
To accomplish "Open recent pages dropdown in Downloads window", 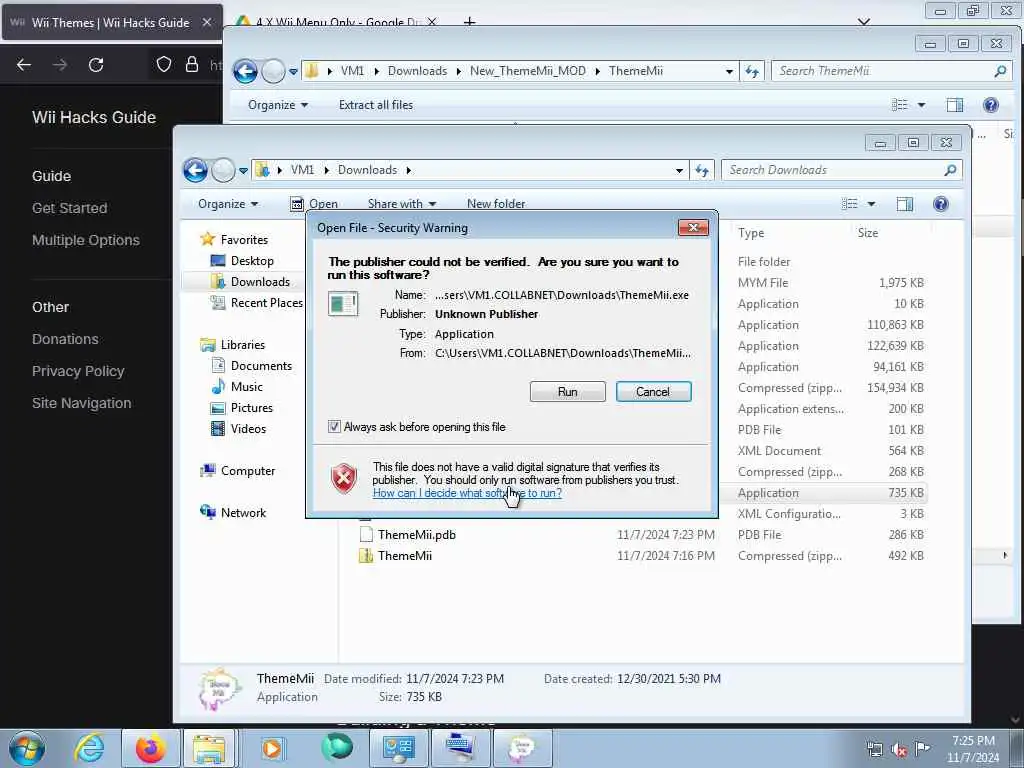I will pyautogui.click(x=243, y=170).
